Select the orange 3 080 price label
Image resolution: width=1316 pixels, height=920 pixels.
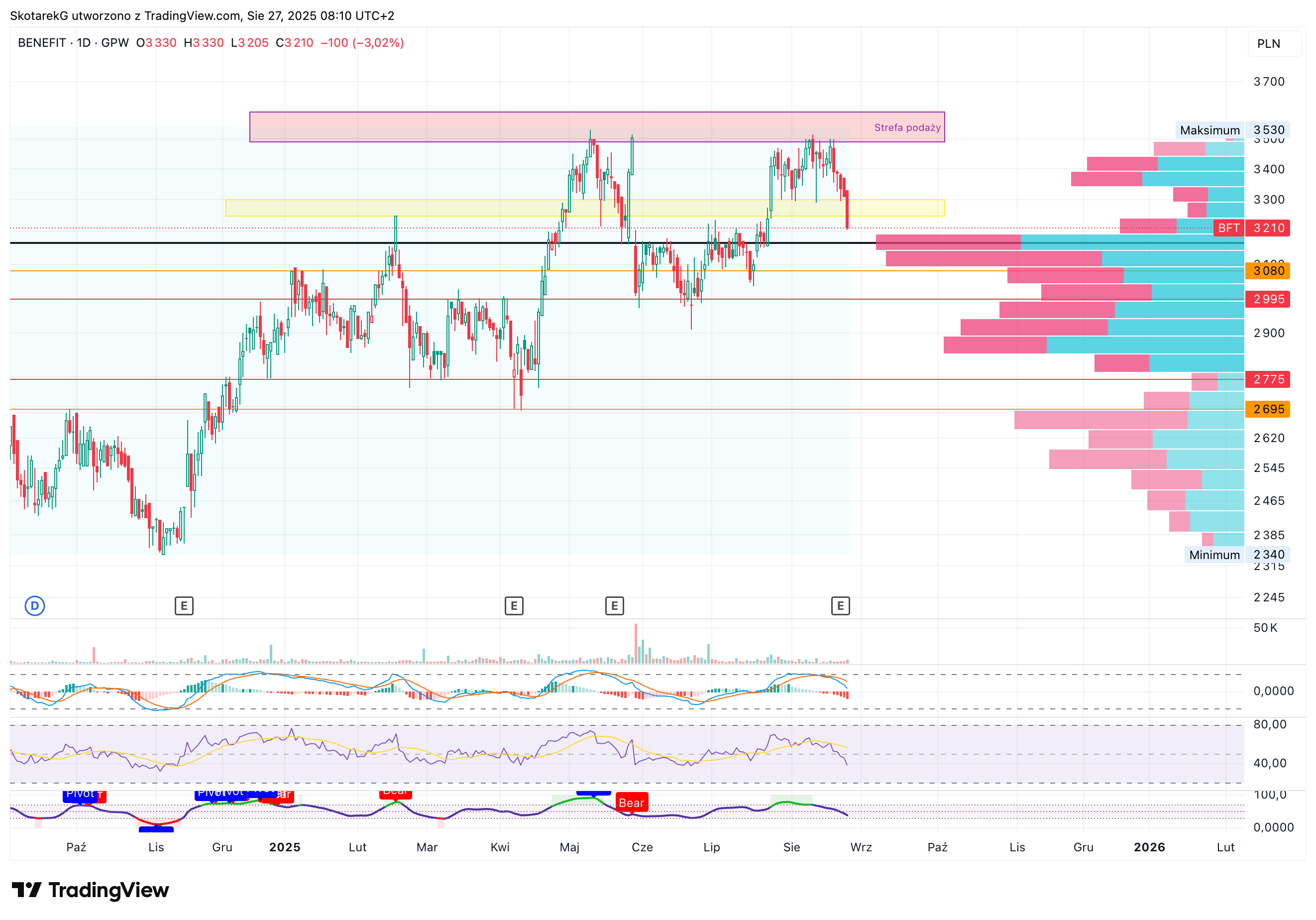[x=1268, y=270]
